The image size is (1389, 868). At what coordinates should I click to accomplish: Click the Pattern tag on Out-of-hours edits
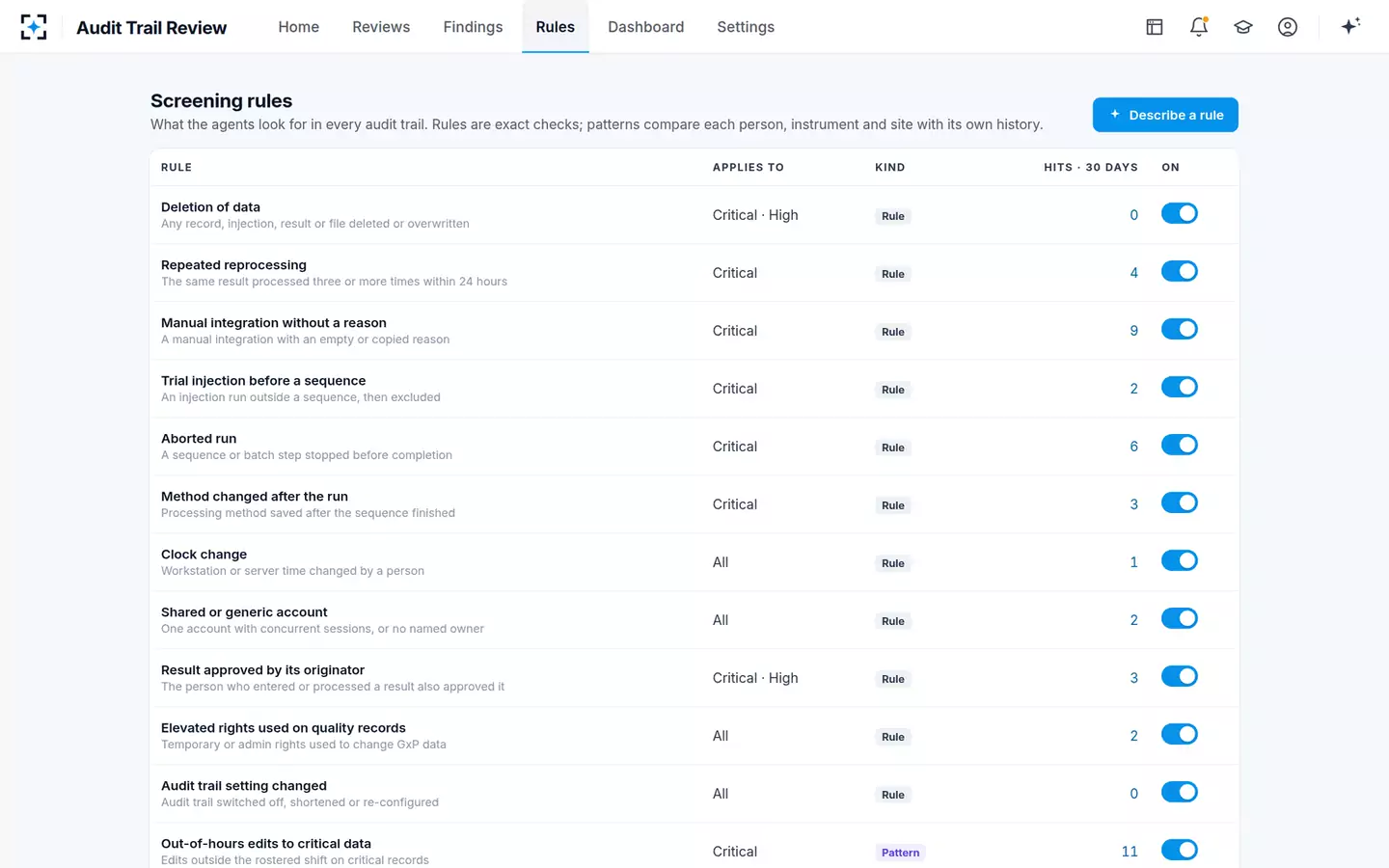pyautogui.click(x=901, y=853)
